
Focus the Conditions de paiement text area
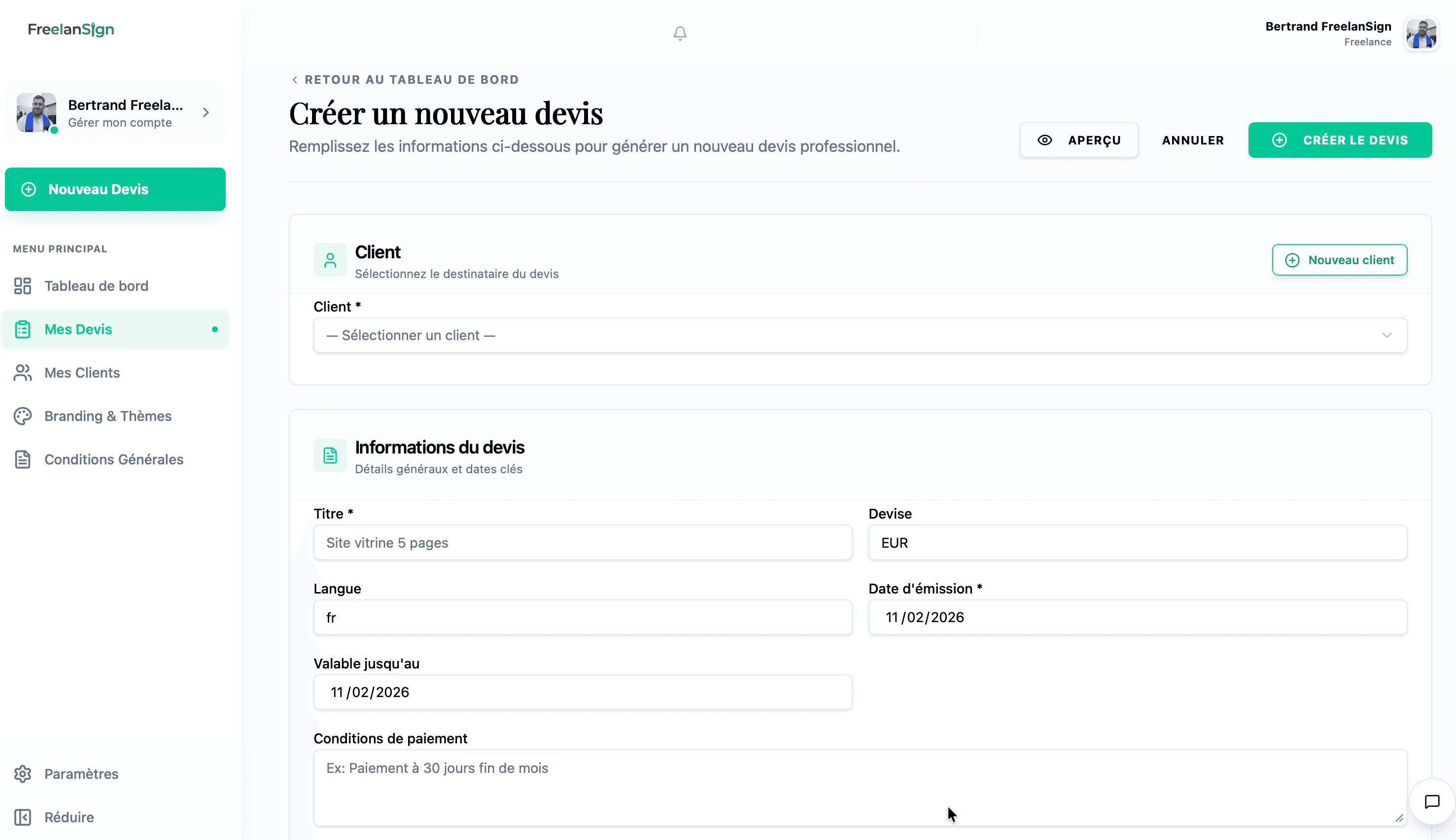(x=860, y=787)
